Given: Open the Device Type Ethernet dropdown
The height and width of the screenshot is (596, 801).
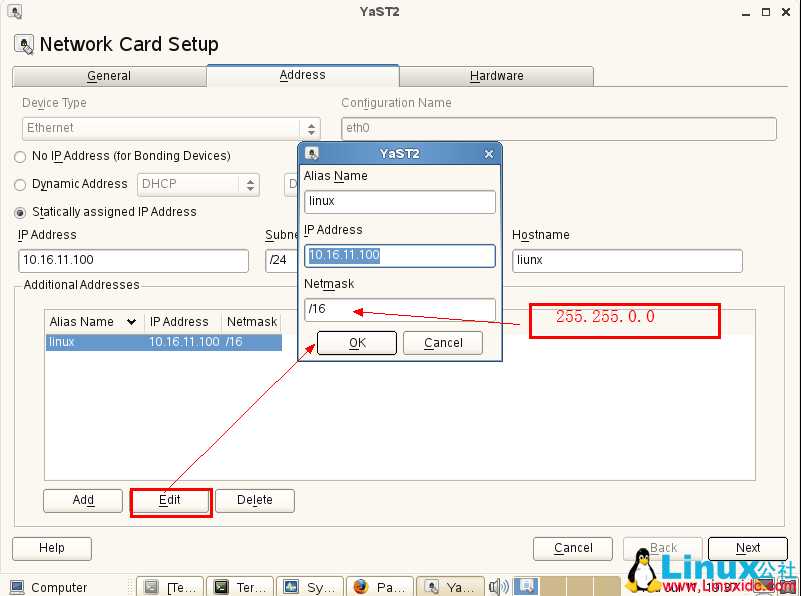Looking at the screenshot, I should 311,128.
